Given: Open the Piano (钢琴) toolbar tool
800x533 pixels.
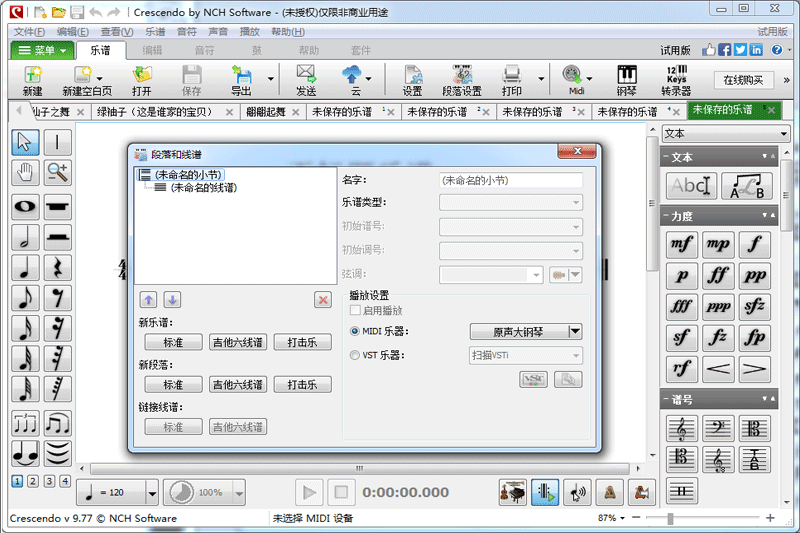Looking at the screenshot, I should tap(627, 80).
